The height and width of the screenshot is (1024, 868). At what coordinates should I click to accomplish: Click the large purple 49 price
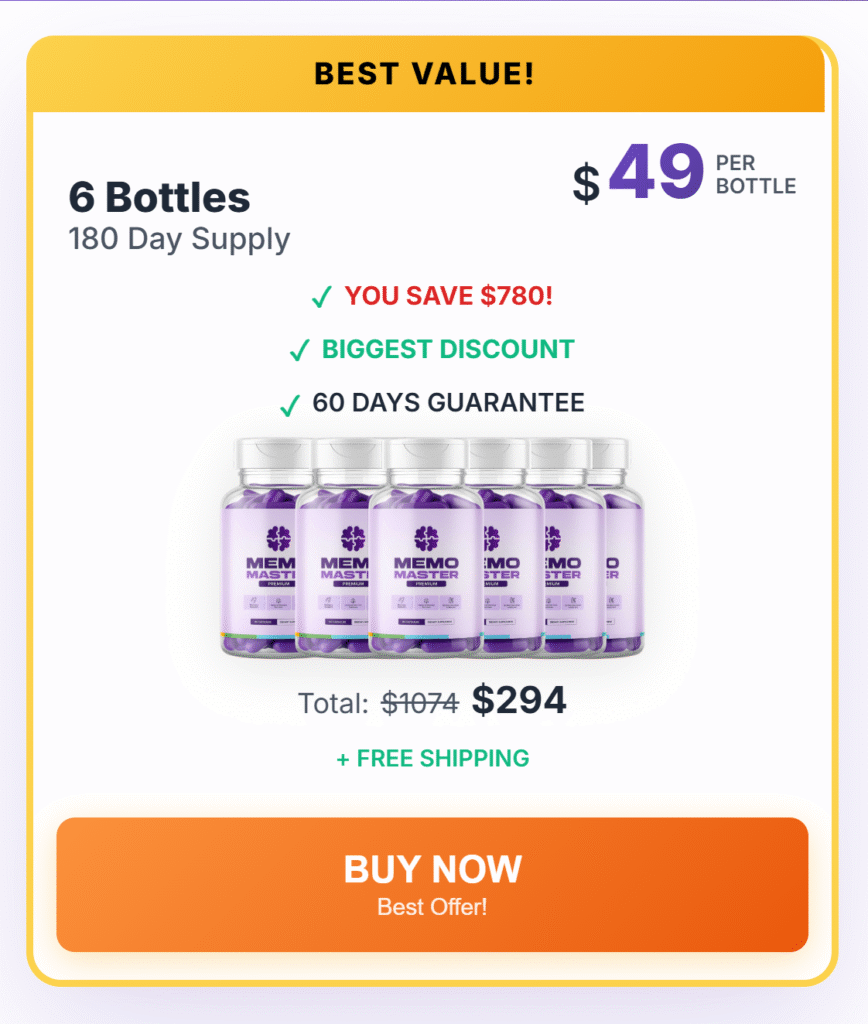tap(656, 170)
